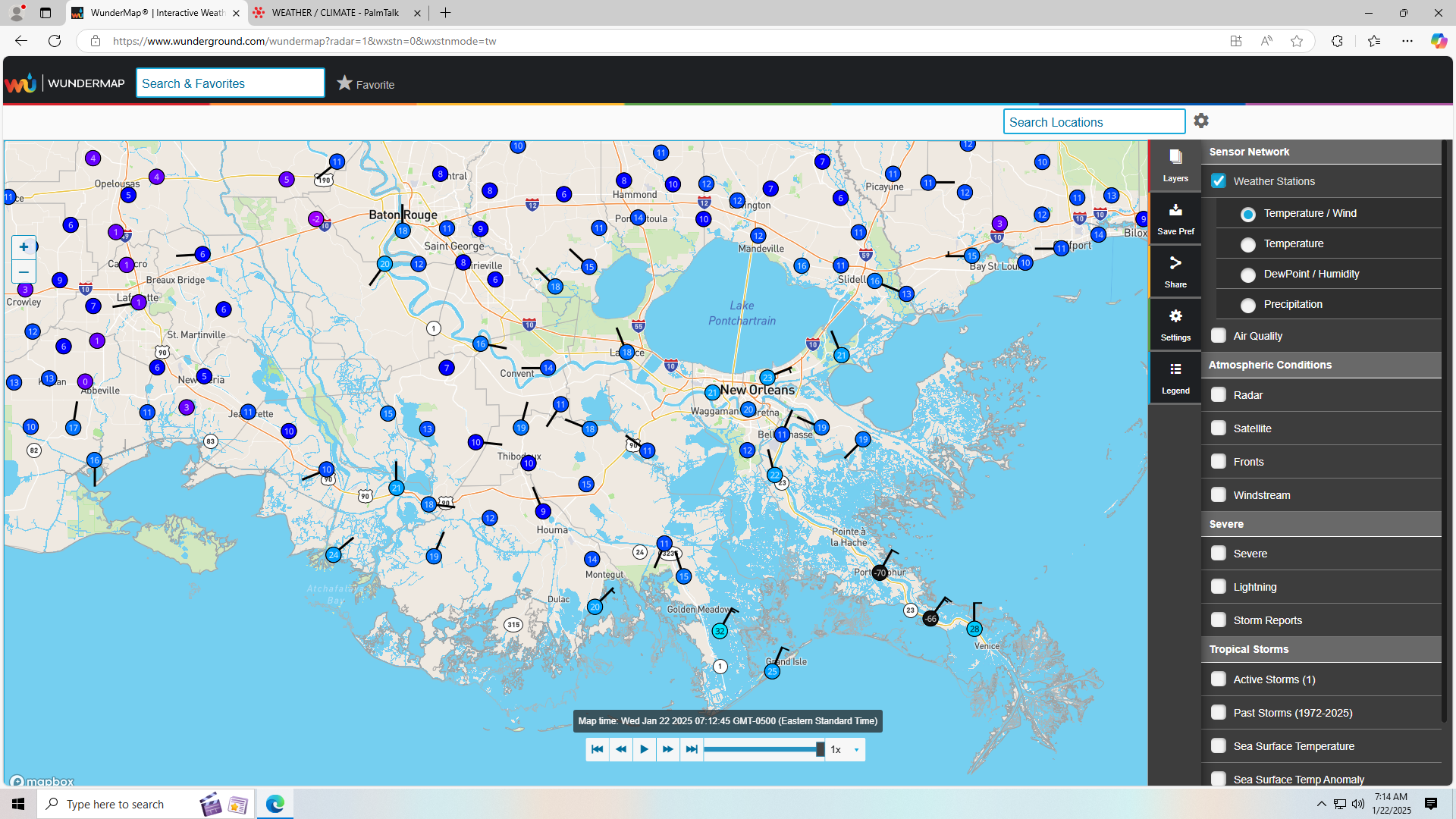The image size is (1456, 819).
Task: Refresh the browser page
Action: tap(55, 41)
